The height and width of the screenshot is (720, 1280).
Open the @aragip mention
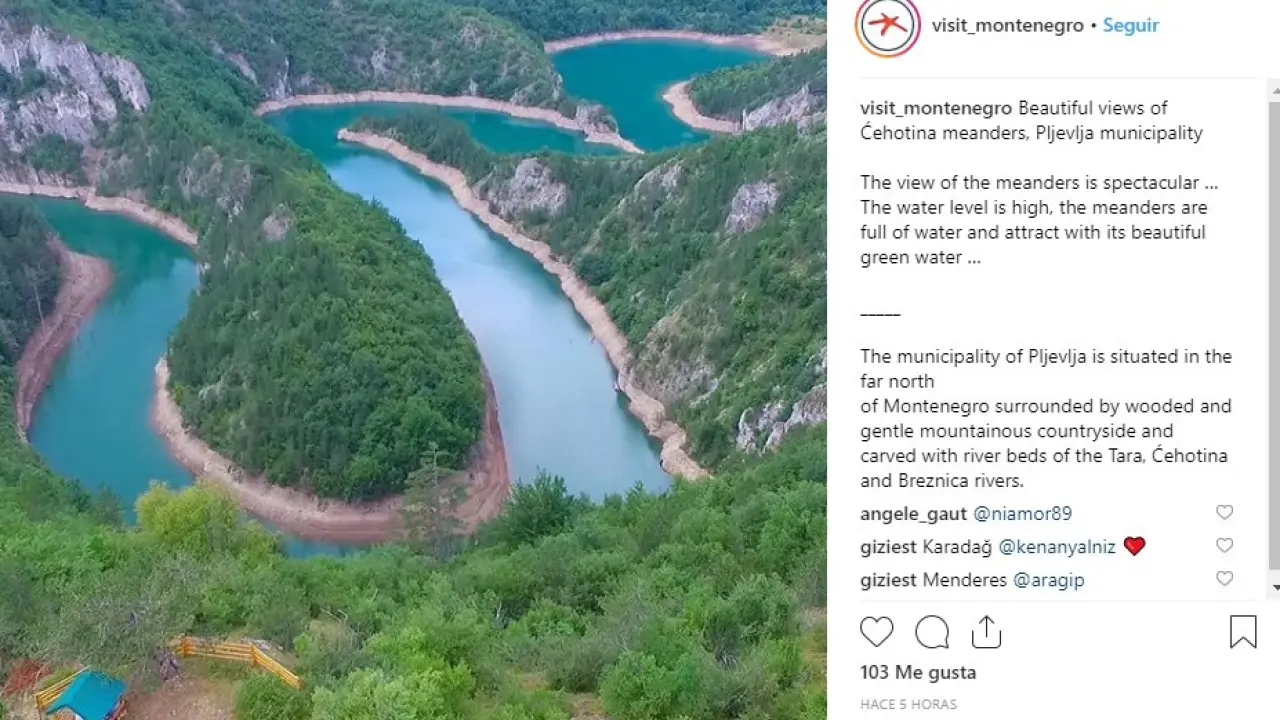[1048, 580]
